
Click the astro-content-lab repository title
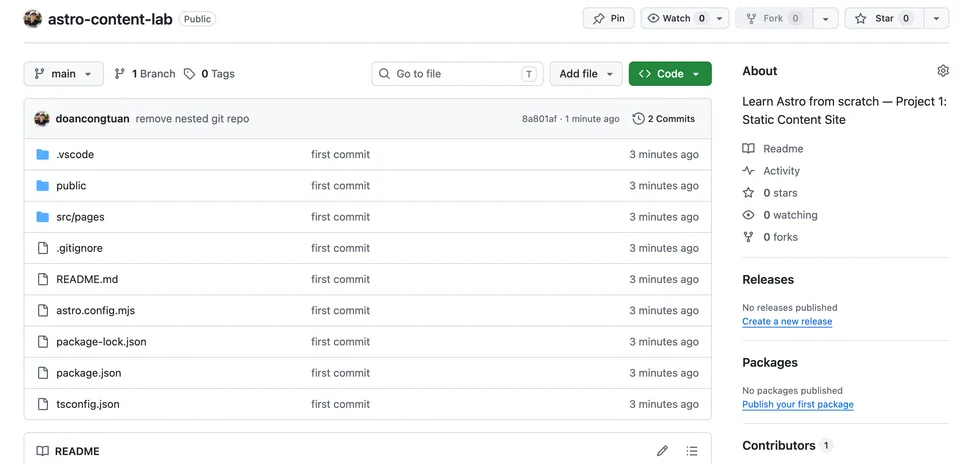[110, 19]
